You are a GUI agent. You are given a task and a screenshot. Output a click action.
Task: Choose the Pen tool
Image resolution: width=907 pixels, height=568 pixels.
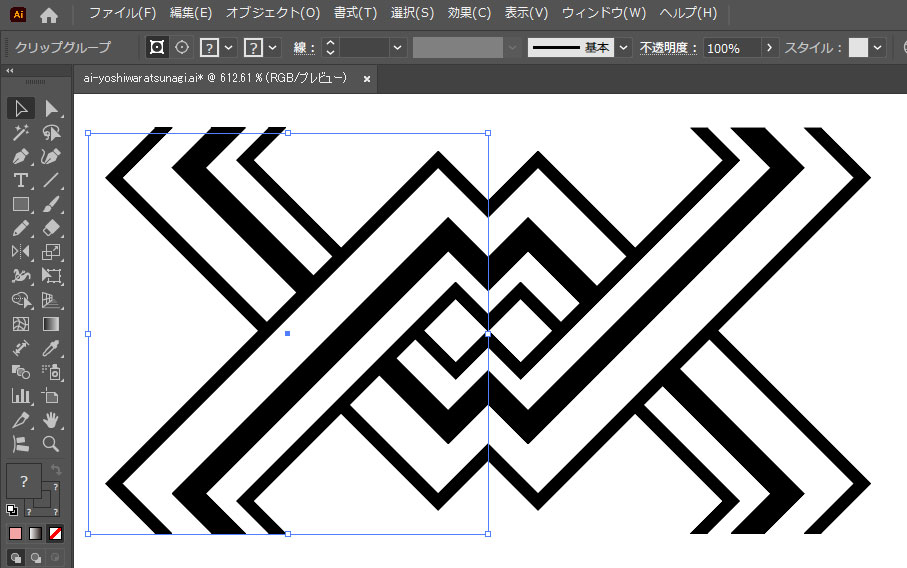[20, 157]
